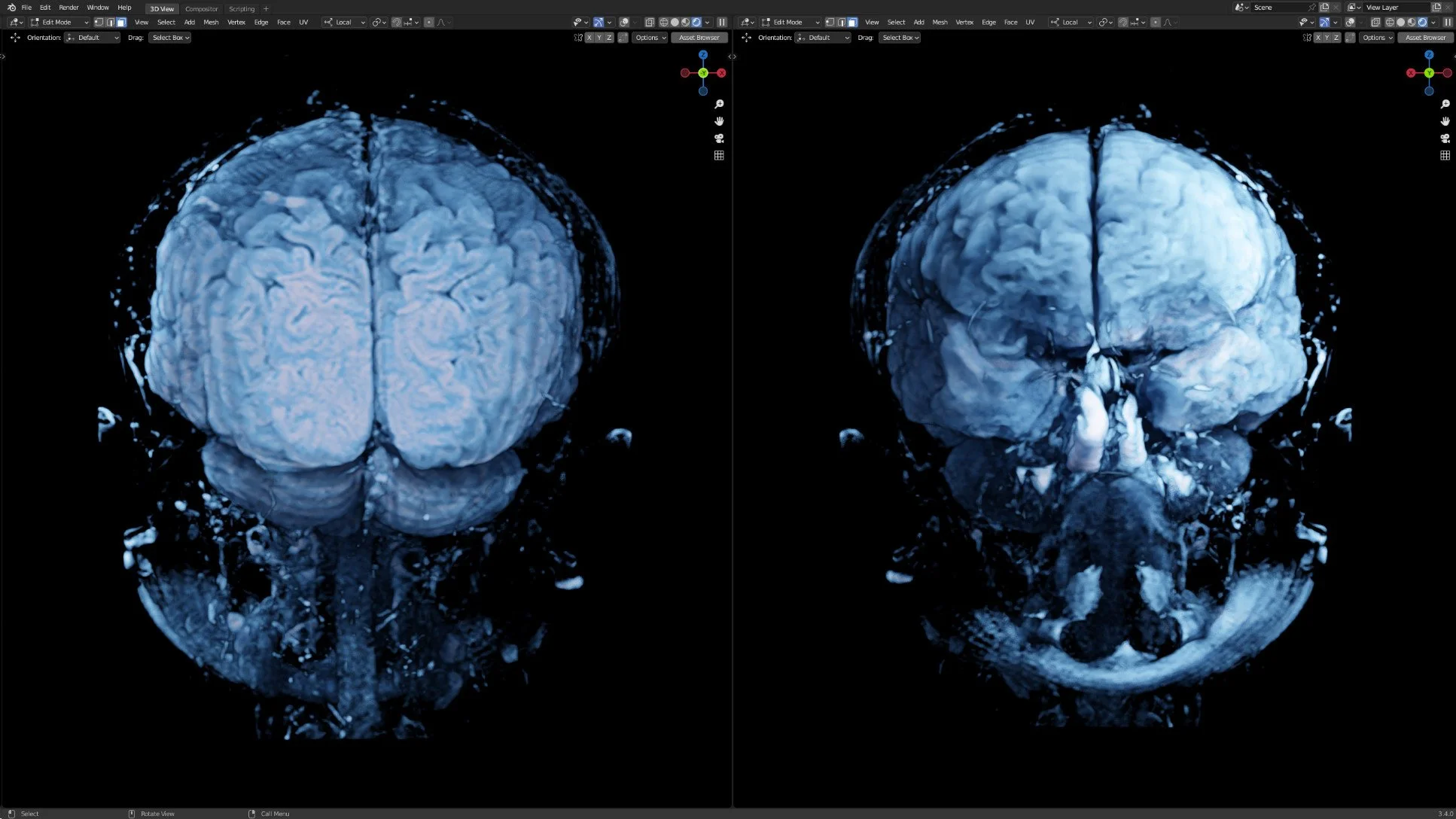Switch to the Compositor workspace tab
1456x819 pixels.
pos(202,8)
